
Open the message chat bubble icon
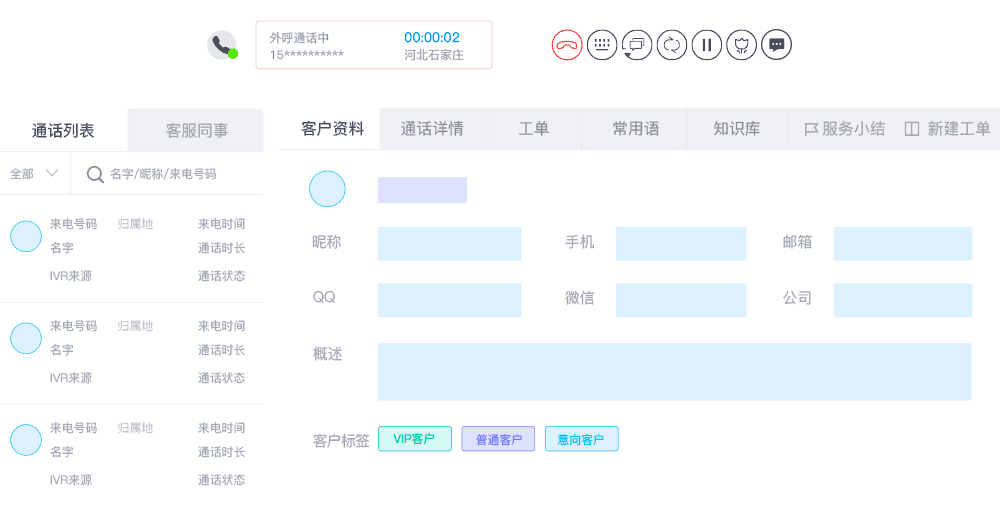(777, 45)
